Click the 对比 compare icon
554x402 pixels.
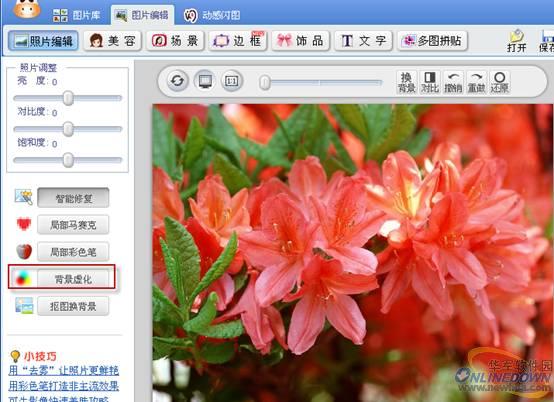click(430, 82)
